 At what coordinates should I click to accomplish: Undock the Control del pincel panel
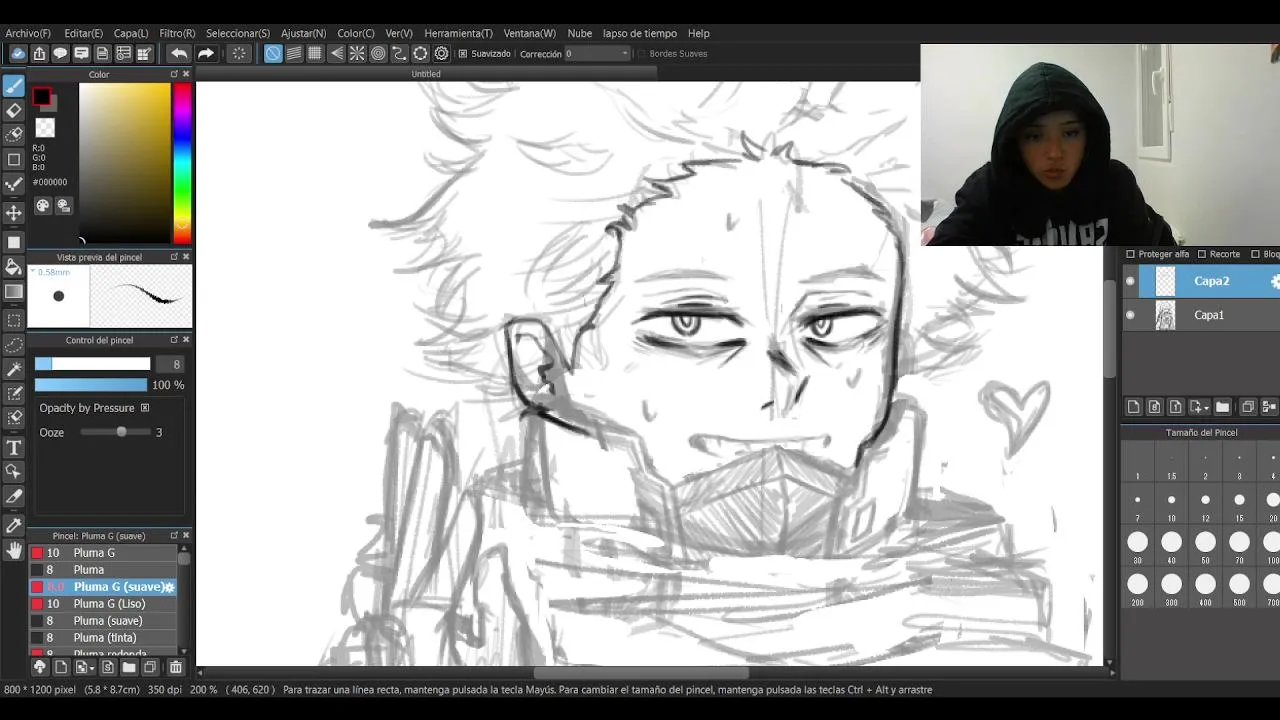[x=173, y=340]
